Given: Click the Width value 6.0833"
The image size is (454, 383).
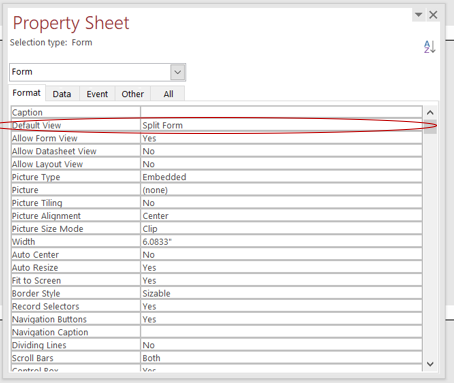Looking at the screenshot, I should [x=281, y=242].
